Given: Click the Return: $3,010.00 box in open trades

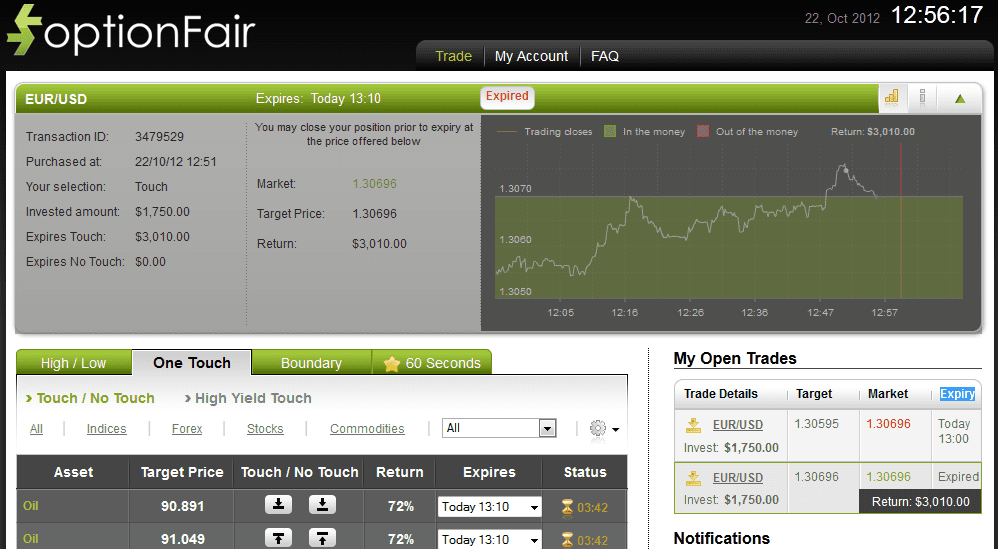Looking at the screenshot, I should (x=920, y=501).
